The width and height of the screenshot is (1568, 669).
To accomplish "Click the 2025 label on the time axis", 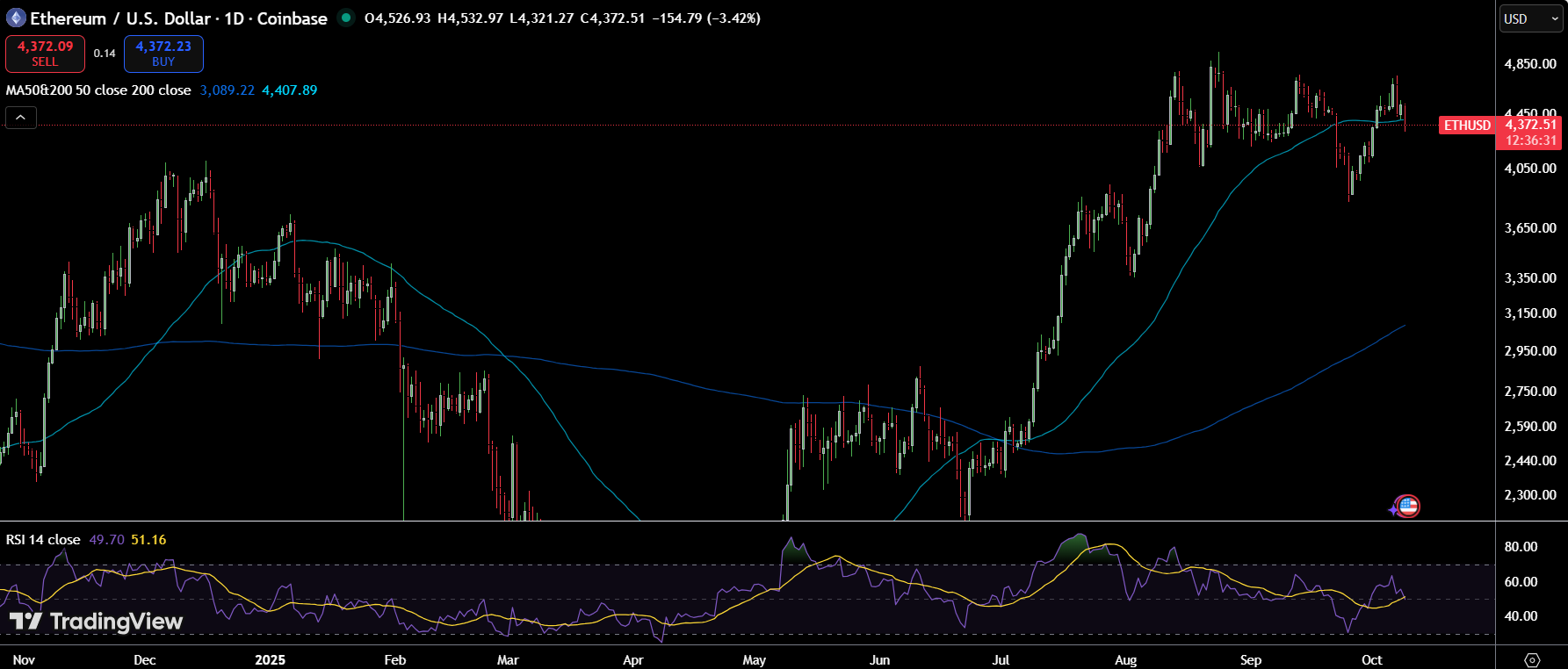I will pos(270,659).
